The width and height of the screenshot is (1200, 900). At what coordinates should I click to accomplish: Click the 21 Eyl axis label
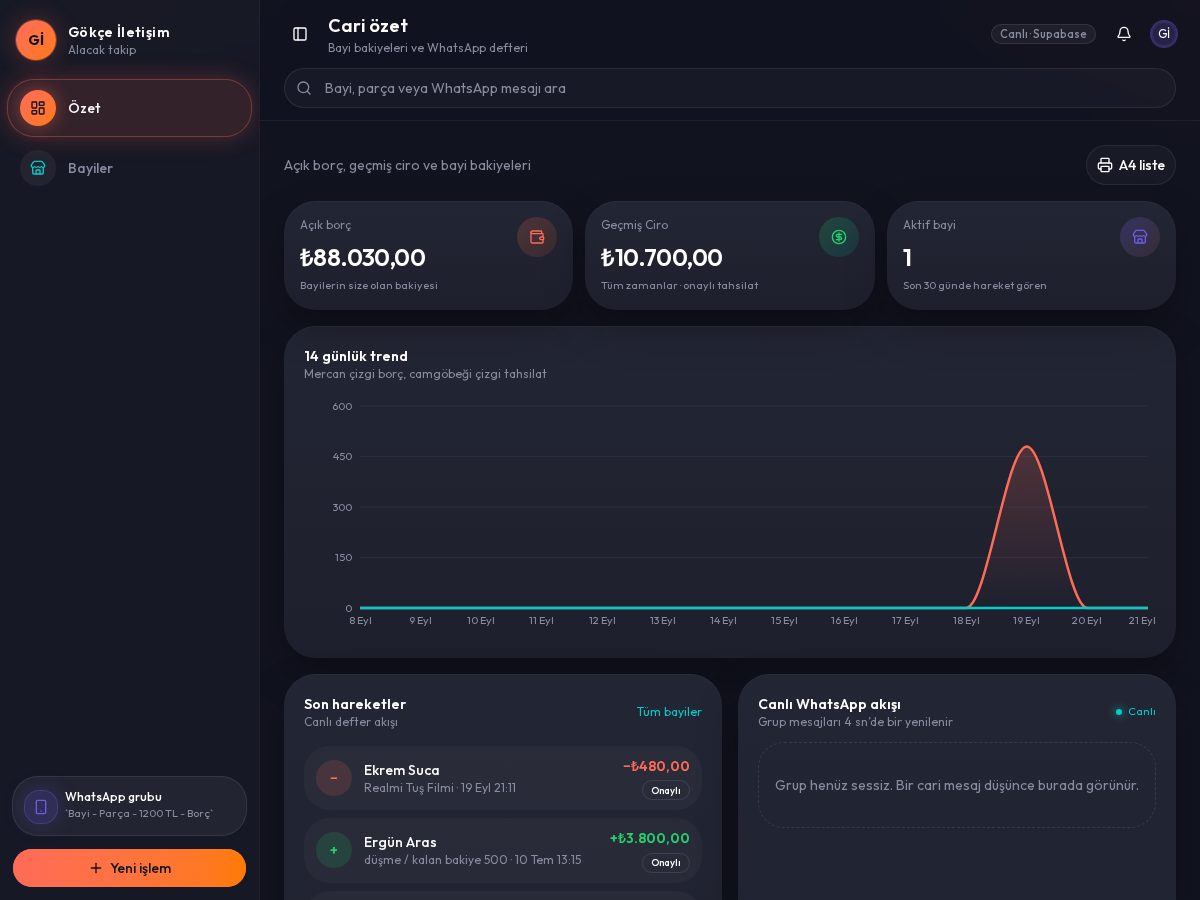(1142, 620)
